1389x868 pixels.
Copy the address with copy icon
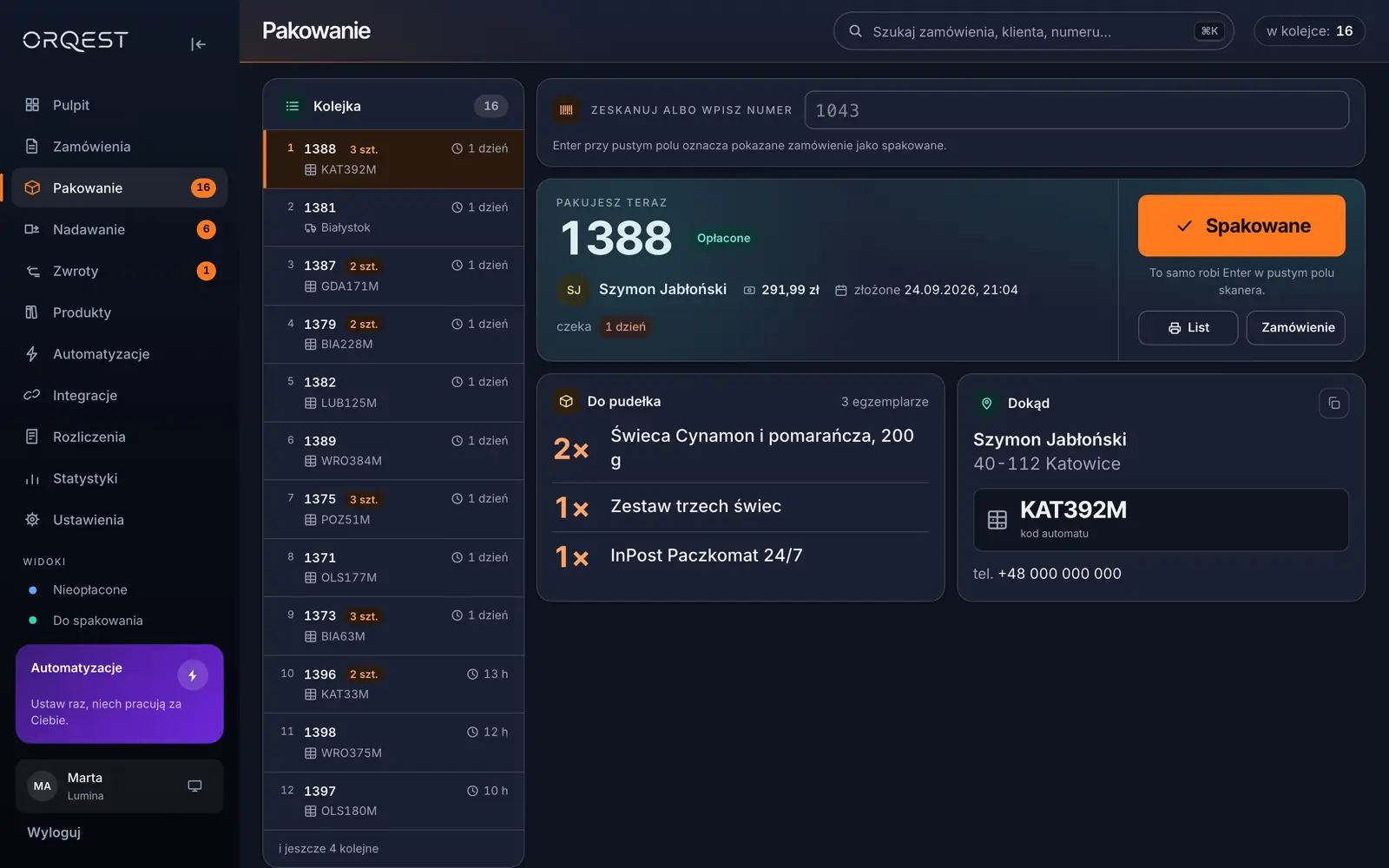point(1334,404)
